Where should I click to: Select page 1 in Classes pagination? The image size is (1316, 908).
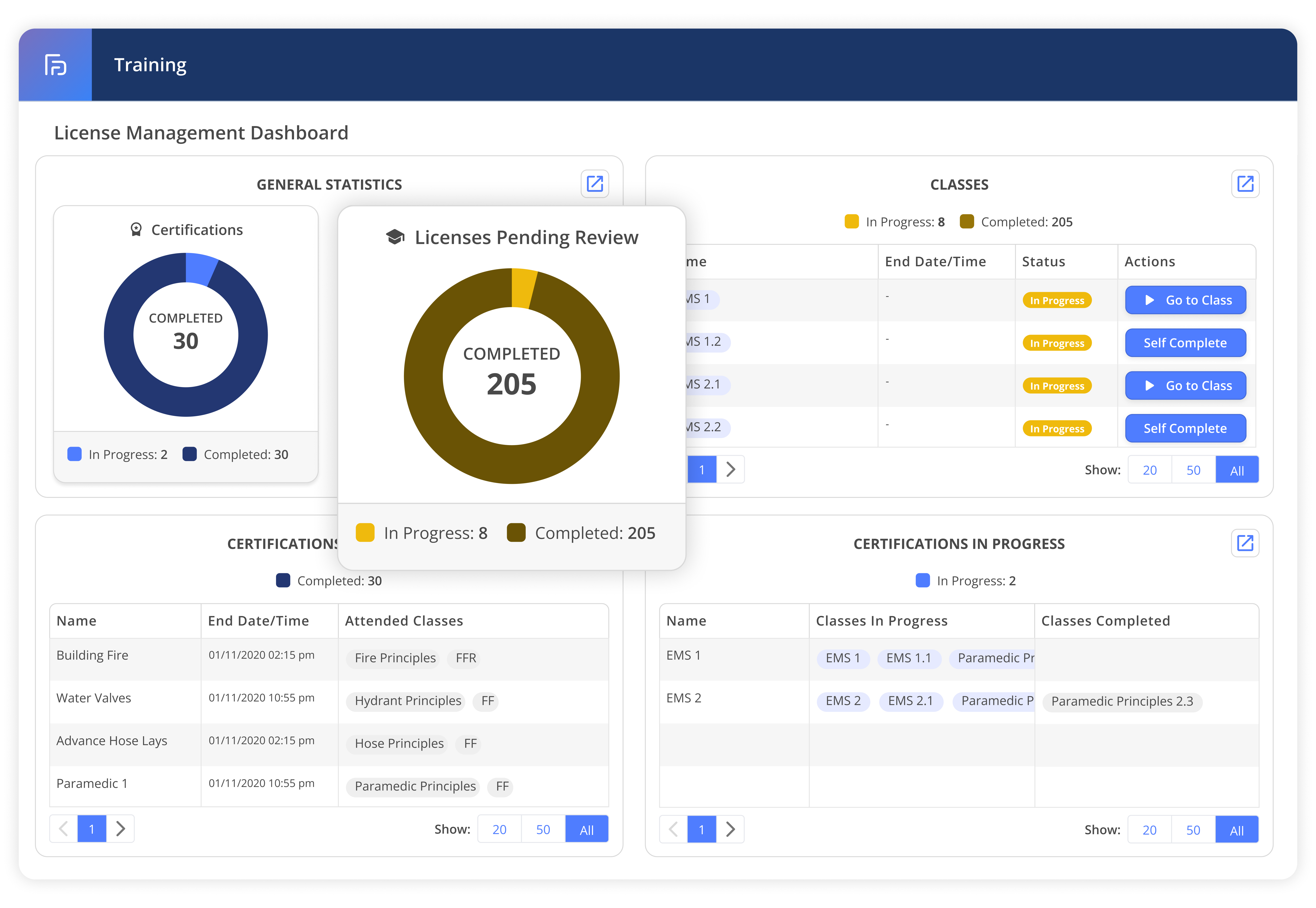pyautogui.click(x=702, y=469)
